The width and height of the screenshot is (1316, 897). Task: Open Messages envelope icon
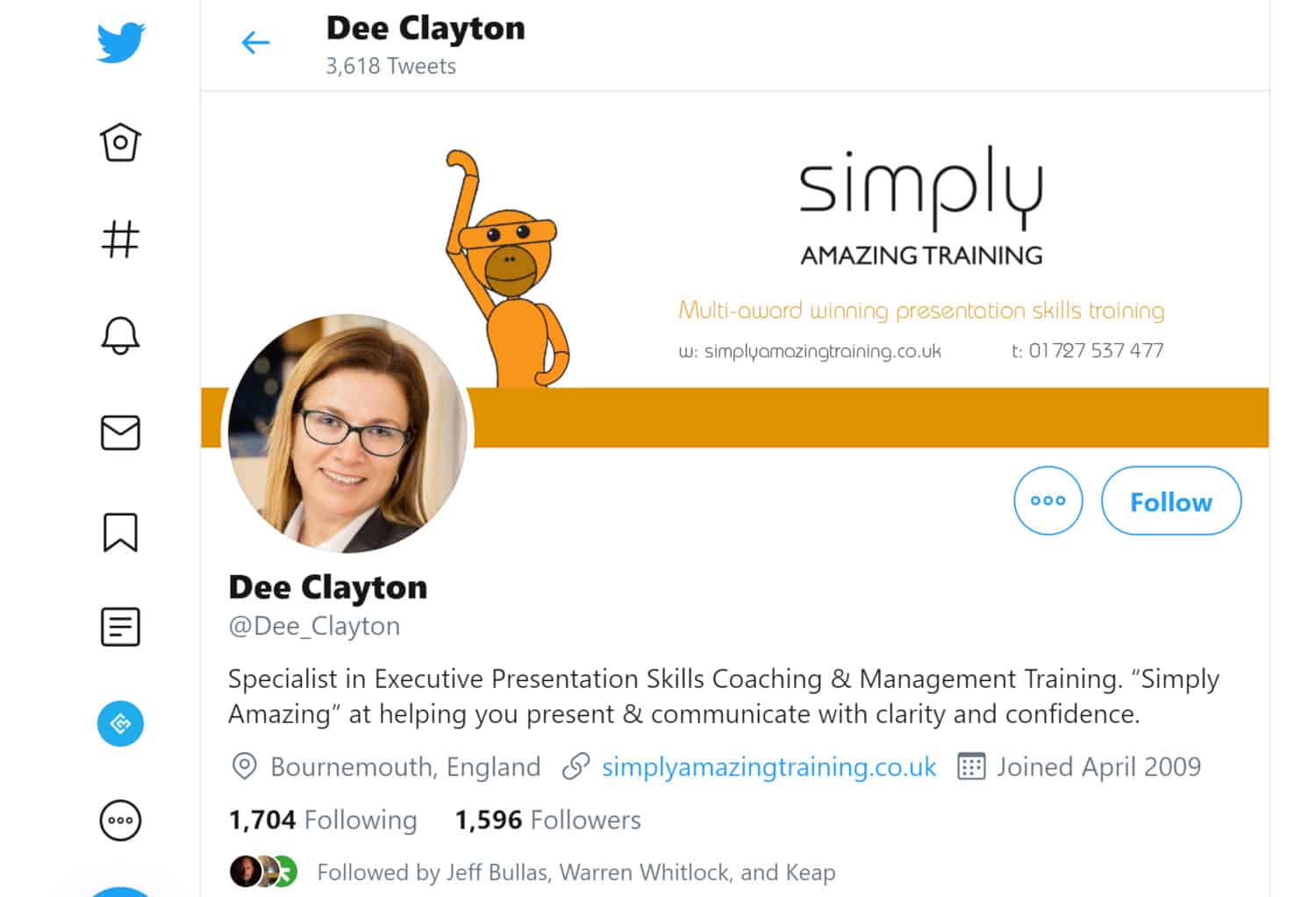[x=120, y=433]
